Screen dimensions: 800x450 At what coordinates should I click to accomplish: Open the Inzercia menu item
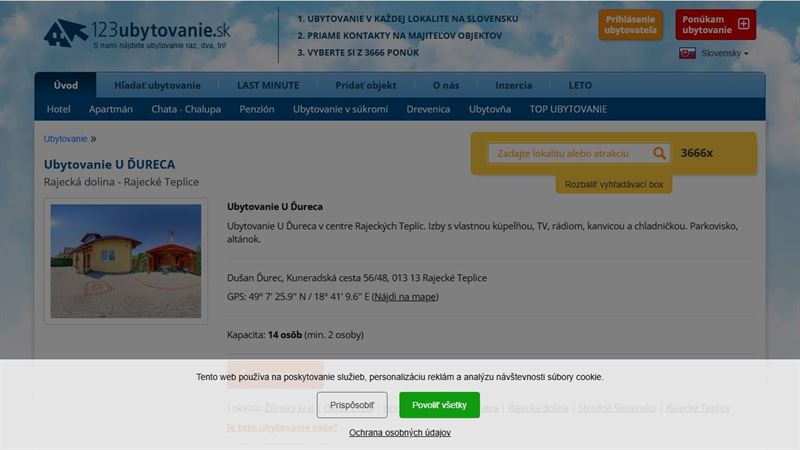pyautogui.click(x=513, y=85)
